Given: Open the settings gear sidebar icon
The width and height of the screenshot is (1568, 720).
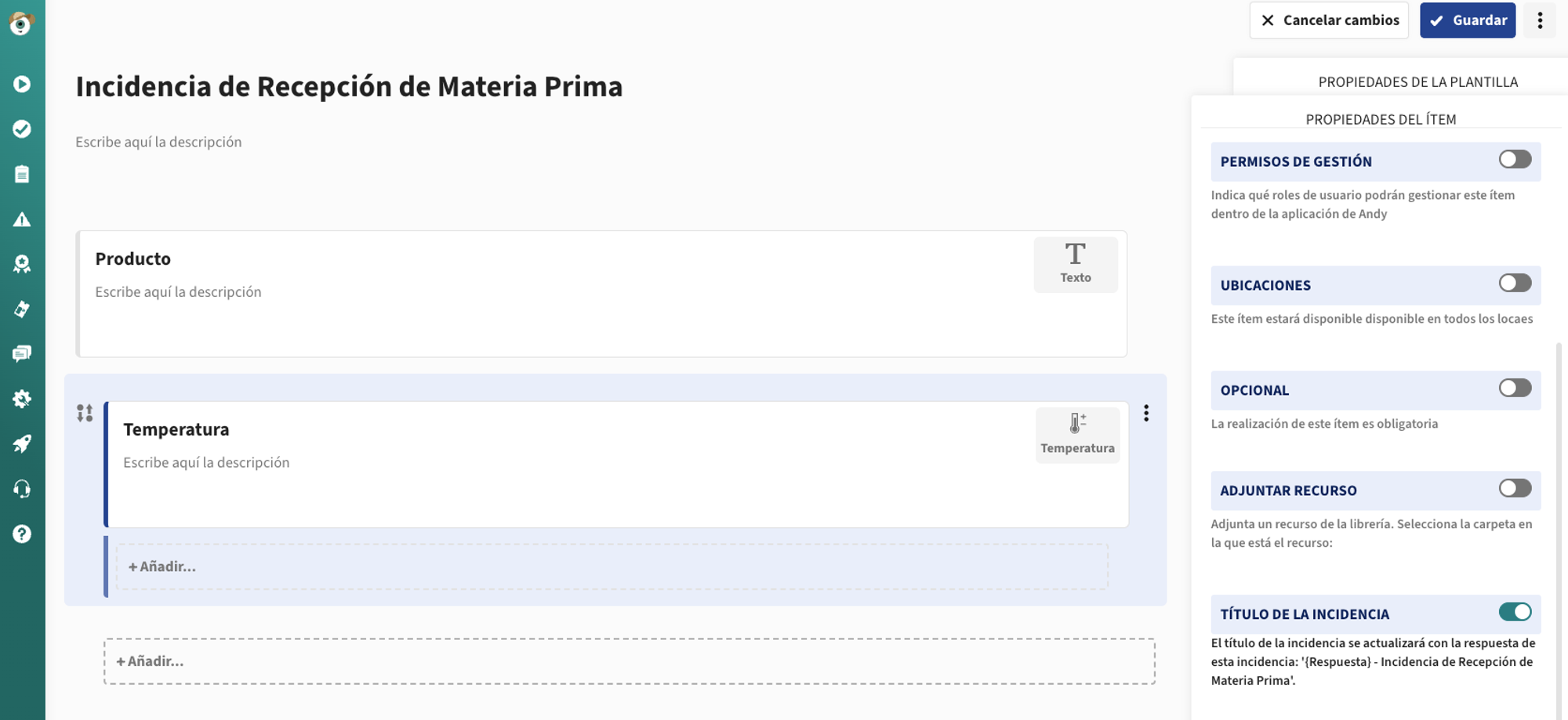Looking at the screenshot, I should [22, 399].
